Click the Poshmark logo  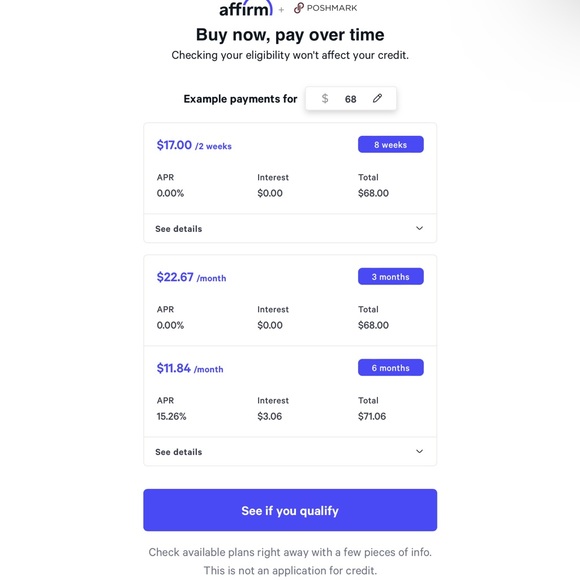pos(326,8)
